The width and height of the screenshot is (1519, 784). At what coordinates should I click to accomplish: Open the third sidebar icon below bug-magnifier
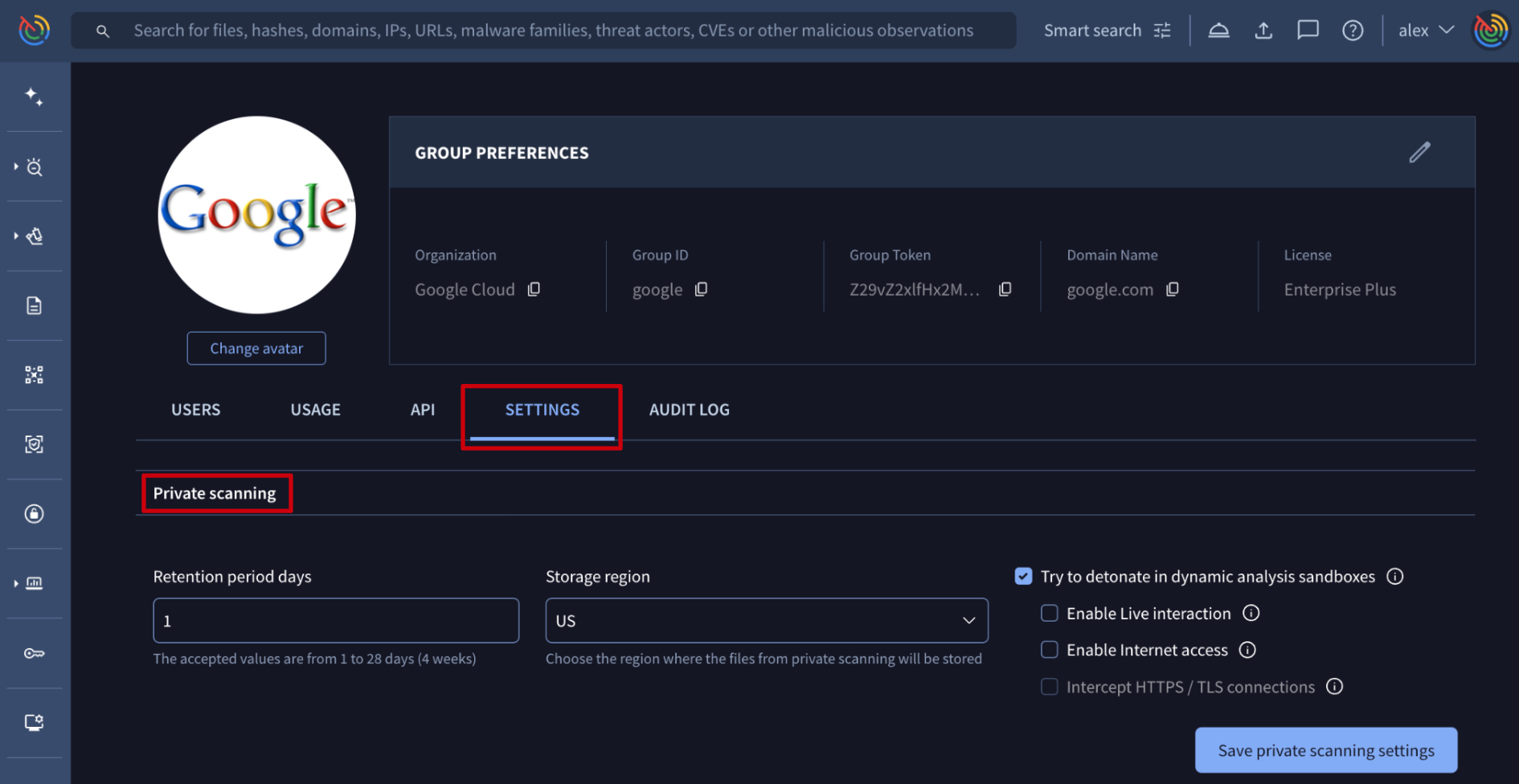tap(35, 236)
